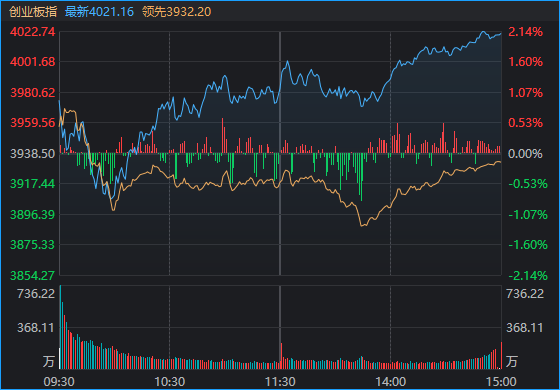
Task: Select the 3959.56 price axis label
Action: tap(32, 123)
